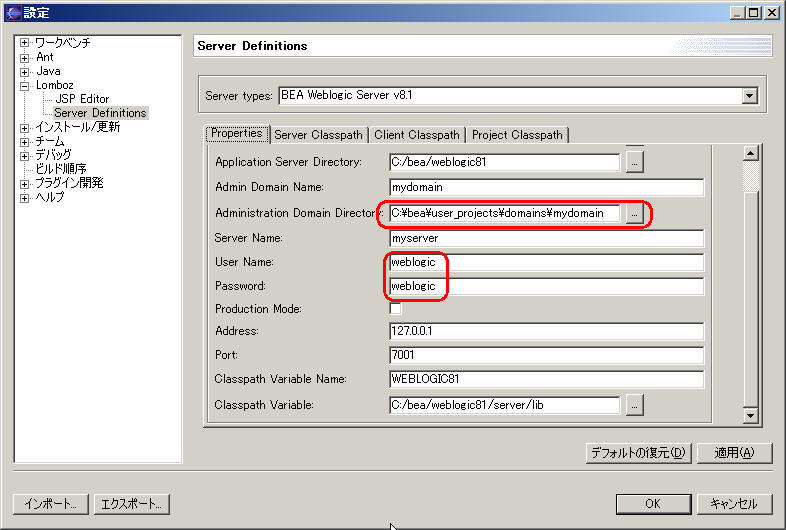Expand the プラグイン開発 tree node
The height and width of the screenshot is (530, 786).
25,184
